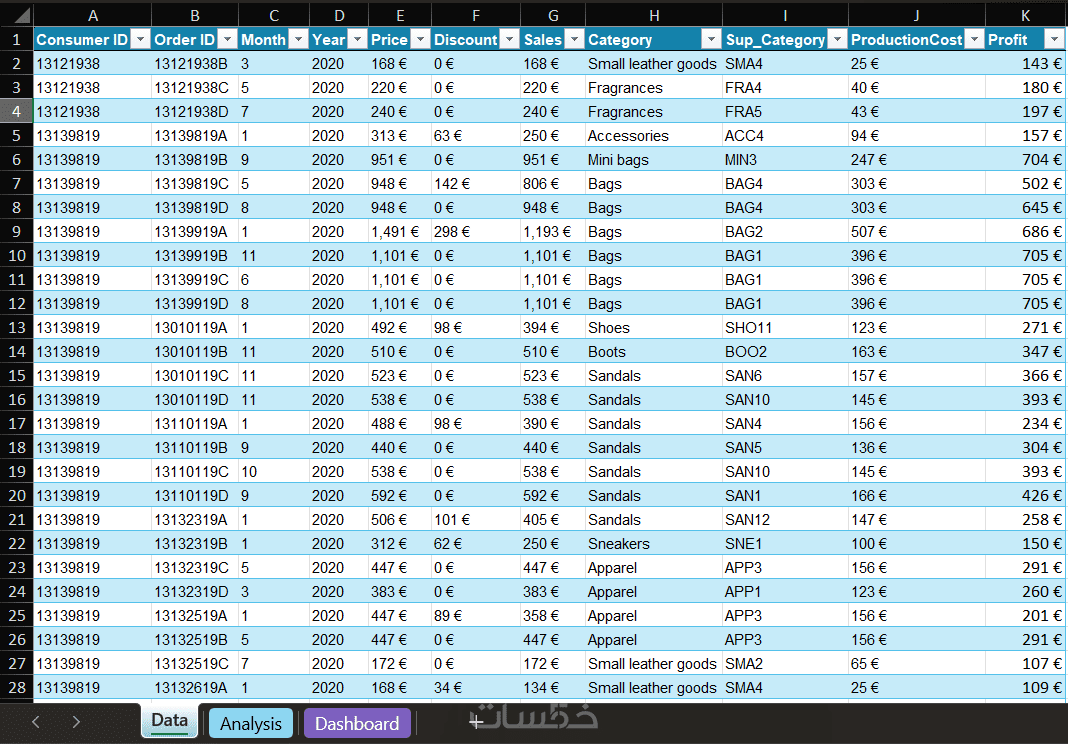Open the ProductionCost filter dropdown
This screenshot has width=1068, height=744.
tap(975, 40)
